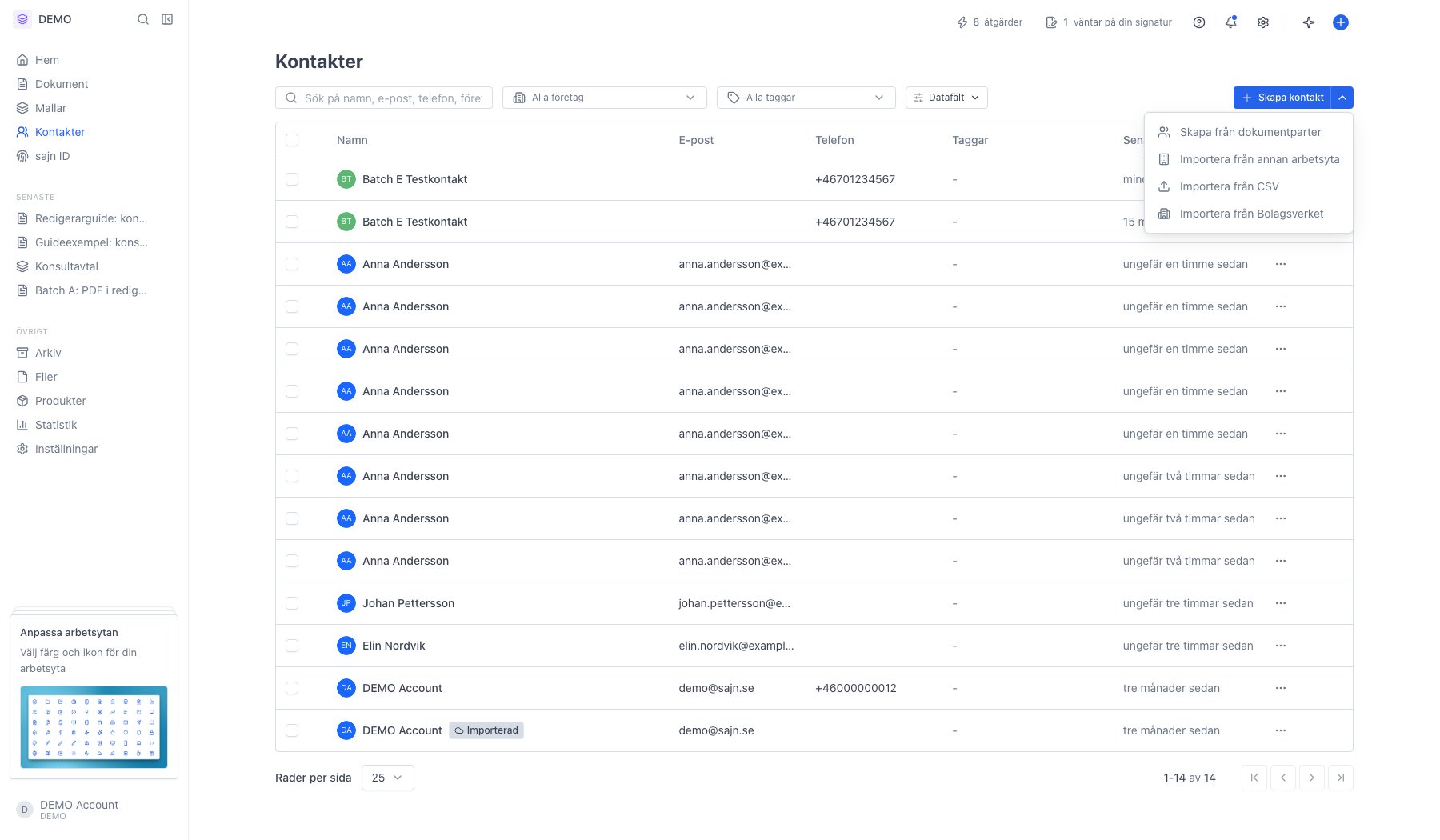This screenshot has height=840, width=1440.
Task: Check the Elin Nordvik row checkbox
Action: coord(292,646)
